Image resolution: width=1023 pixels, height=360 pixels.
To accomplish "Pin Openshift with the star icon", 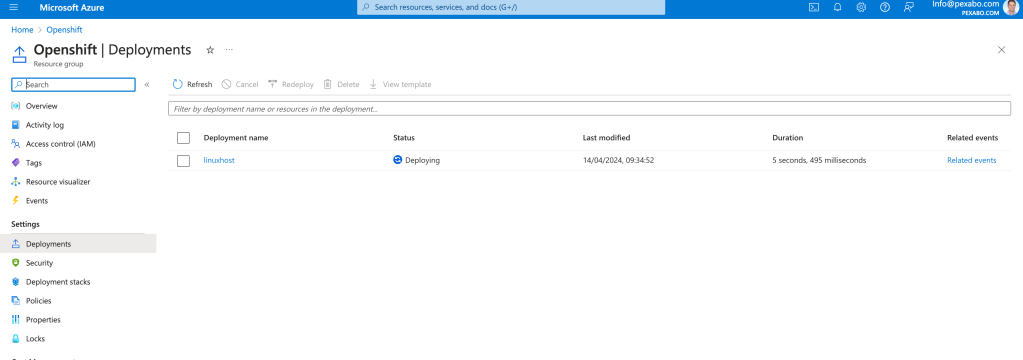I will pos(210,50).
